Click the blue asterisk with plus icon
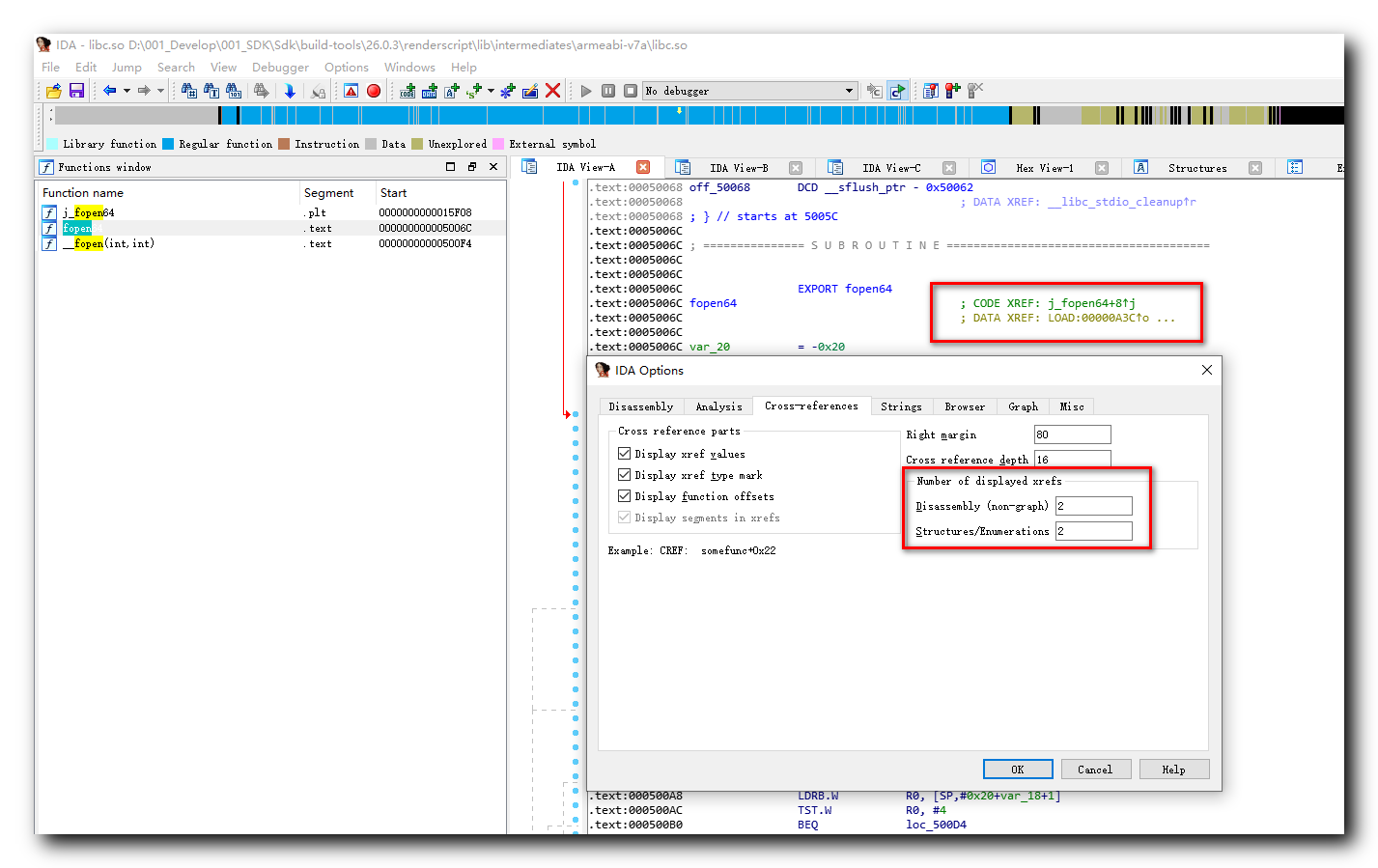 (507, 91)
